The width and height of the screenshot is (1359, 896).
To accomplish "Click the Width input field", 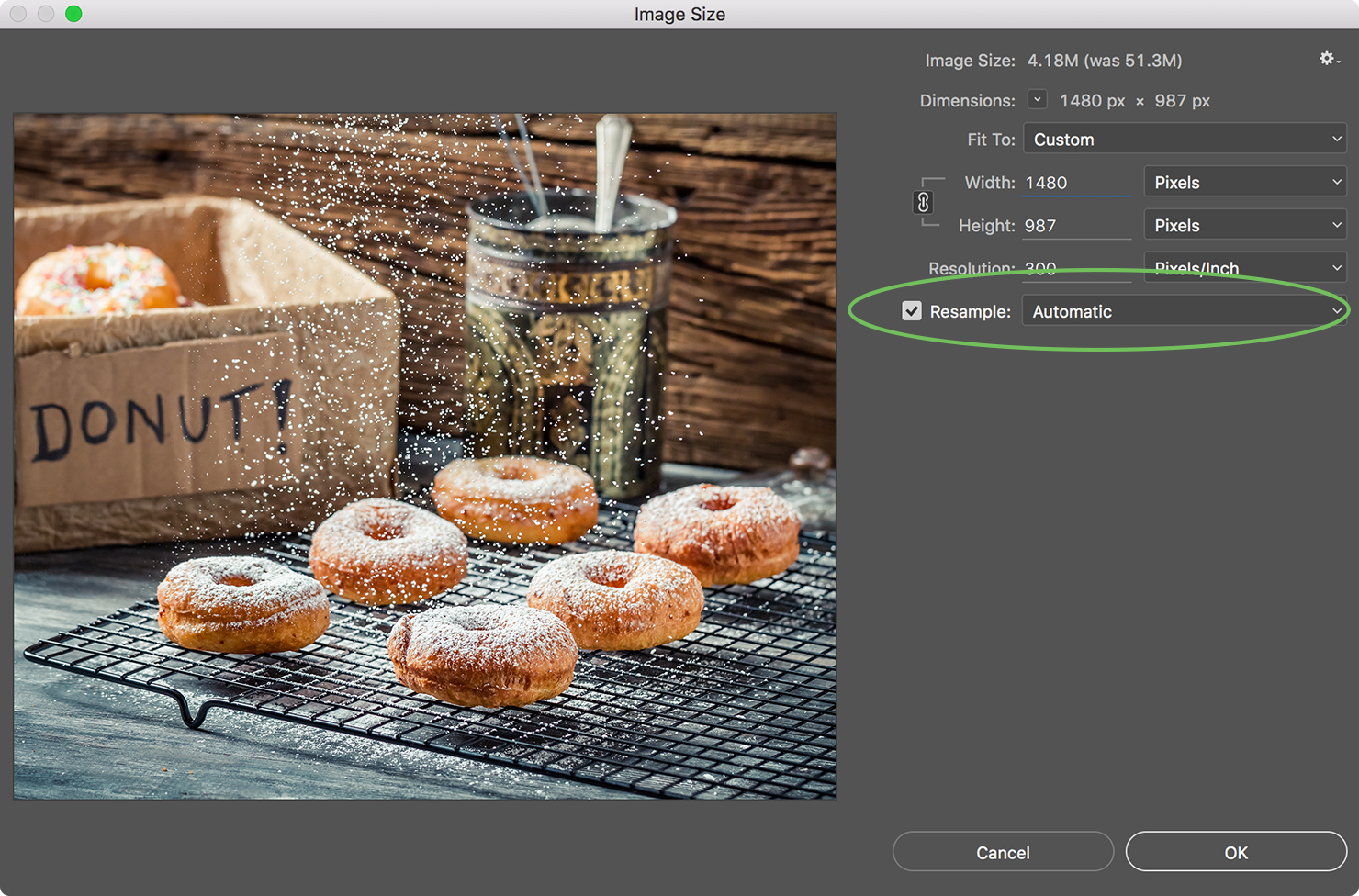I will click(x=1077, y=183).
